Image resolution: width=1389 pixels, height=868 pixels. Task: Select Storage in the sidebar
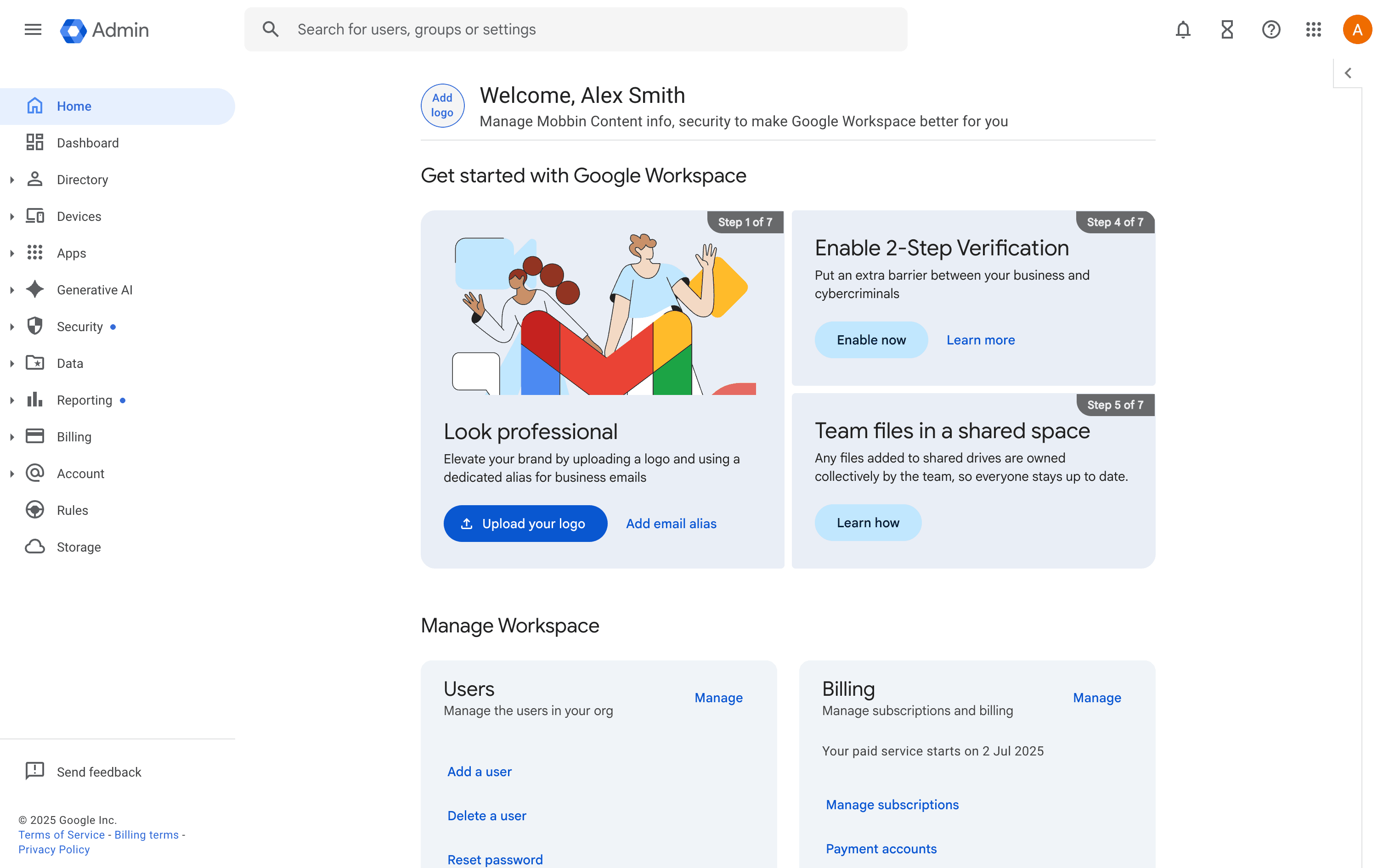[79, 547]
